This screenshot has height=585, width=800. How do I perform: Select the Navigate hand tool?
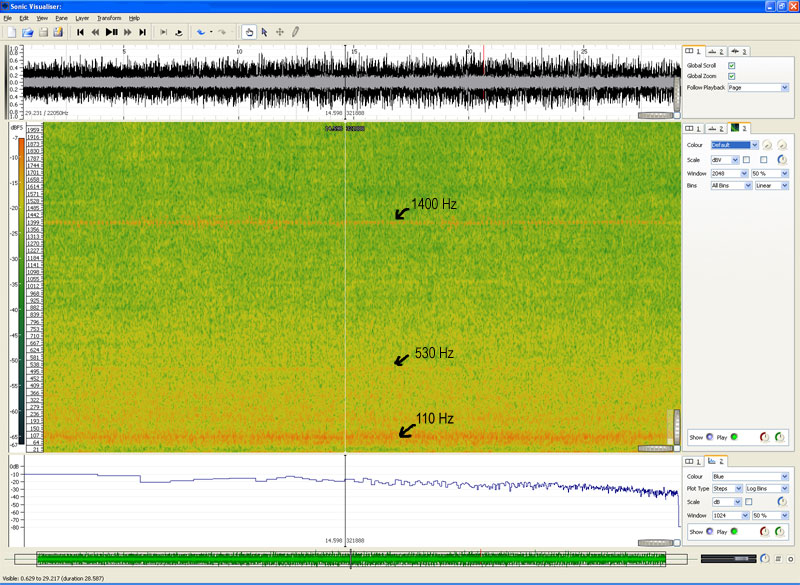click(249, 32)
